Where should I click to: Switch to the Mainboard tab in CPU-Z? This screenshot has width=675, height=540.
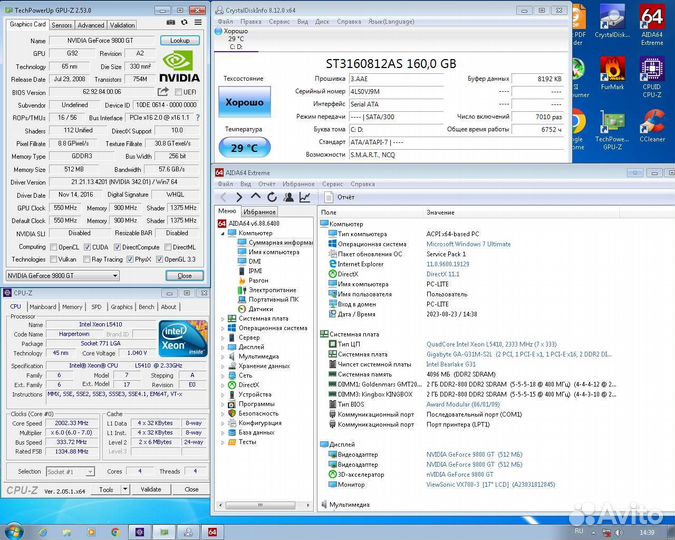tap(43, 307)
